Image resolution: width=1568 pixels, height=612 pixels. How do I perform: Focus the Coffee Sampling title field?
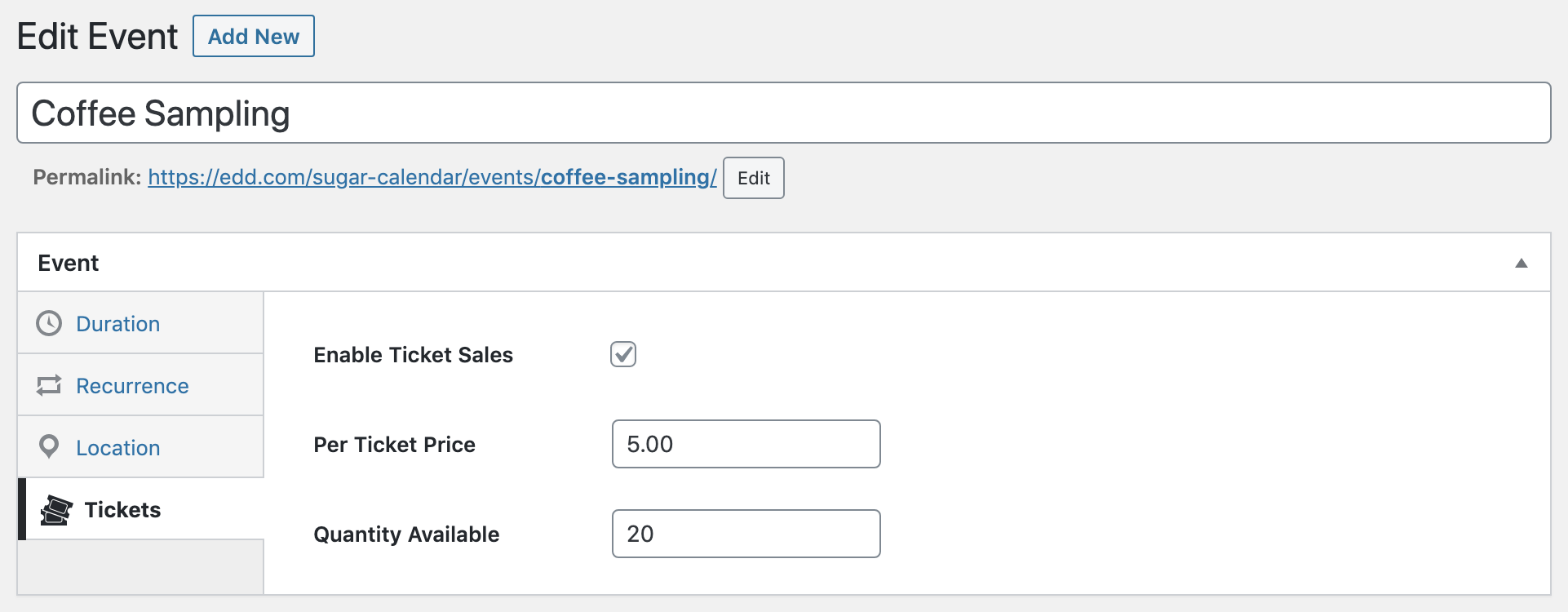pos(784,113)
